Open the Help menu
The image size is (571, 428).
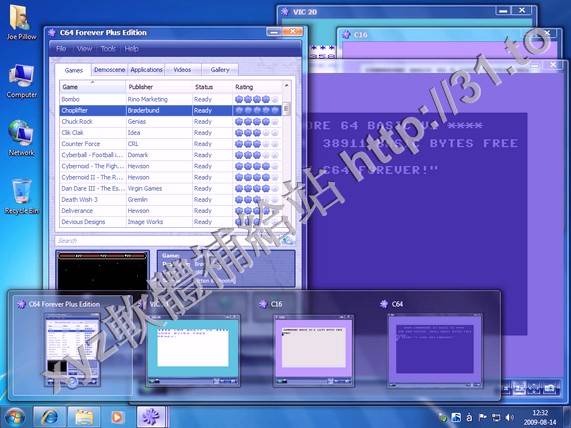[x=131, y=48]
